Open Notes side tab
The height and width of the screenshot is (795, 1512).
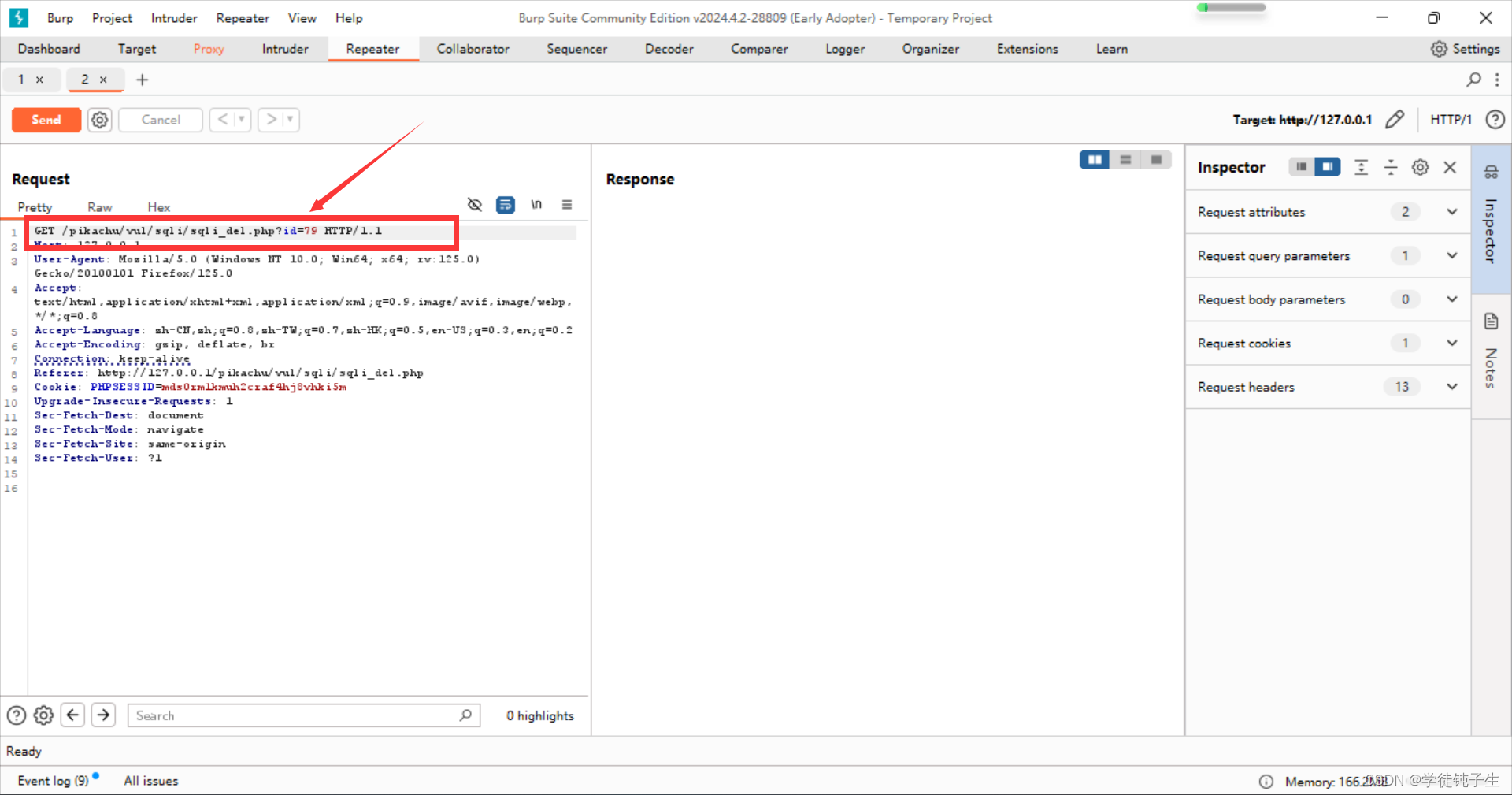1491,355
